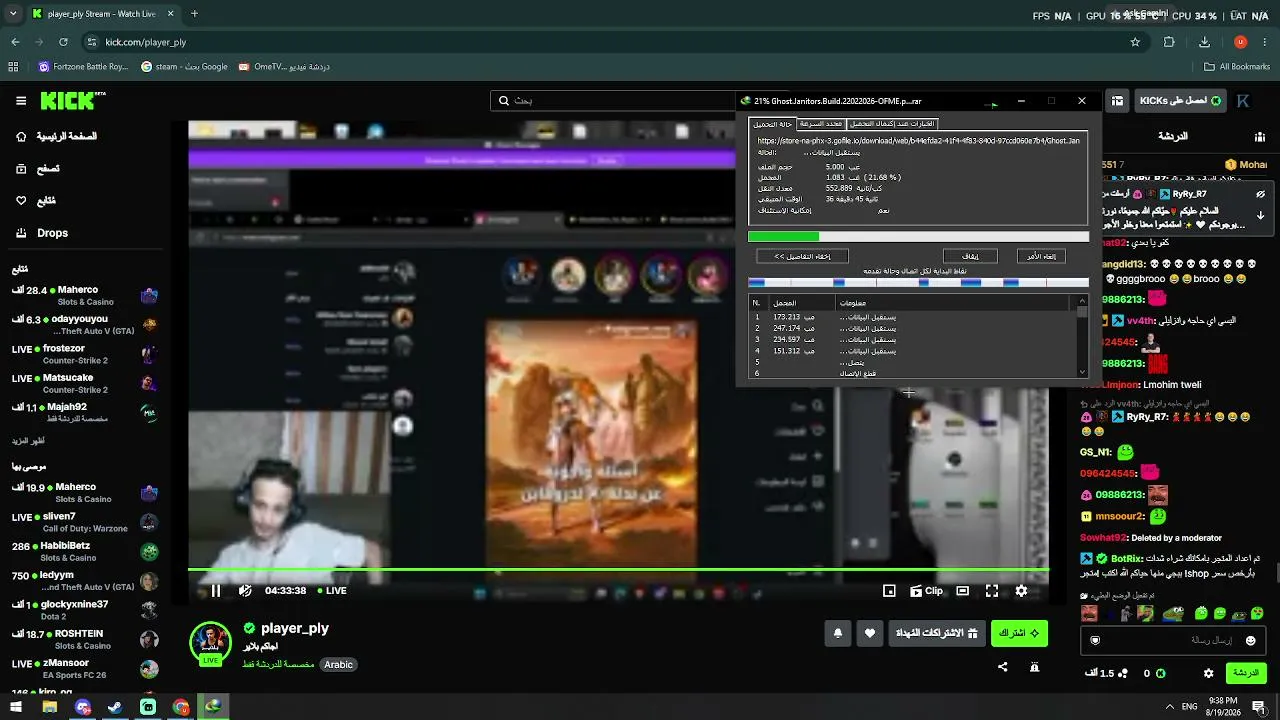Open the steam Google search bookmark

(185, 67)
